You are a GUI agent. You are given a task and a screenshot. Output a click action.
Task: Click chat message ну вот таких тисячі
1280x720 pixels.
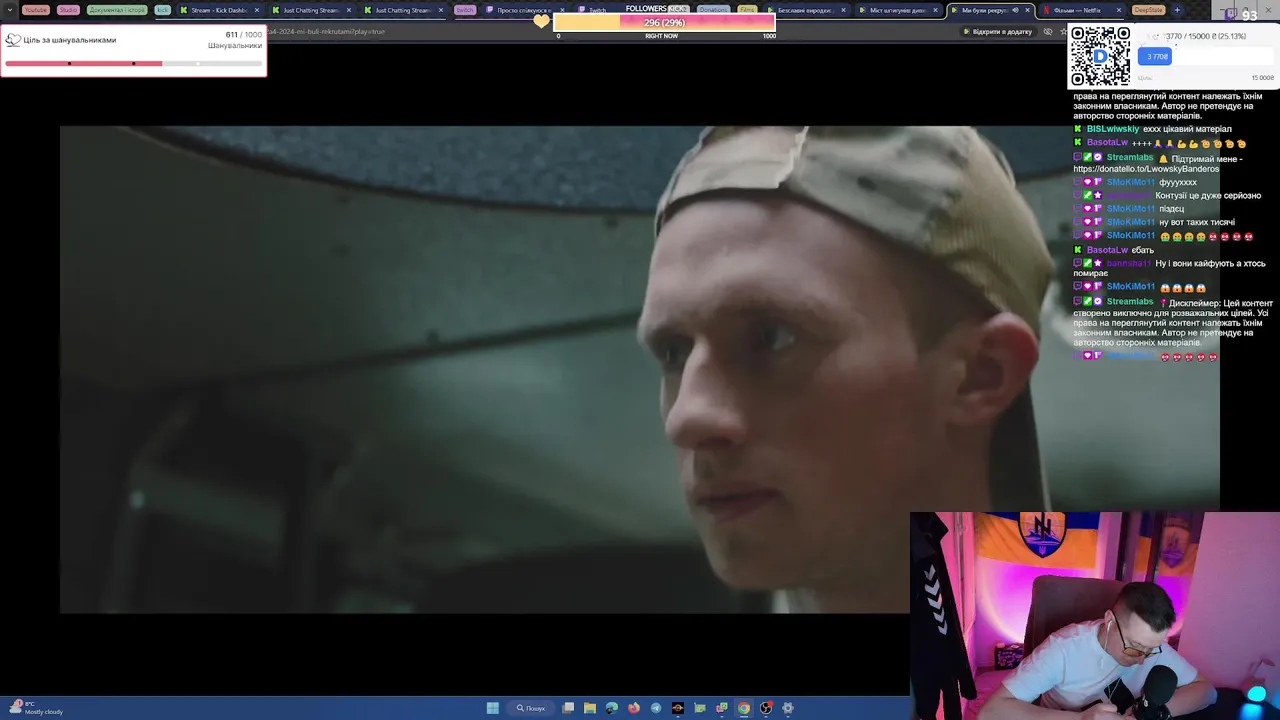(1196, 222)
